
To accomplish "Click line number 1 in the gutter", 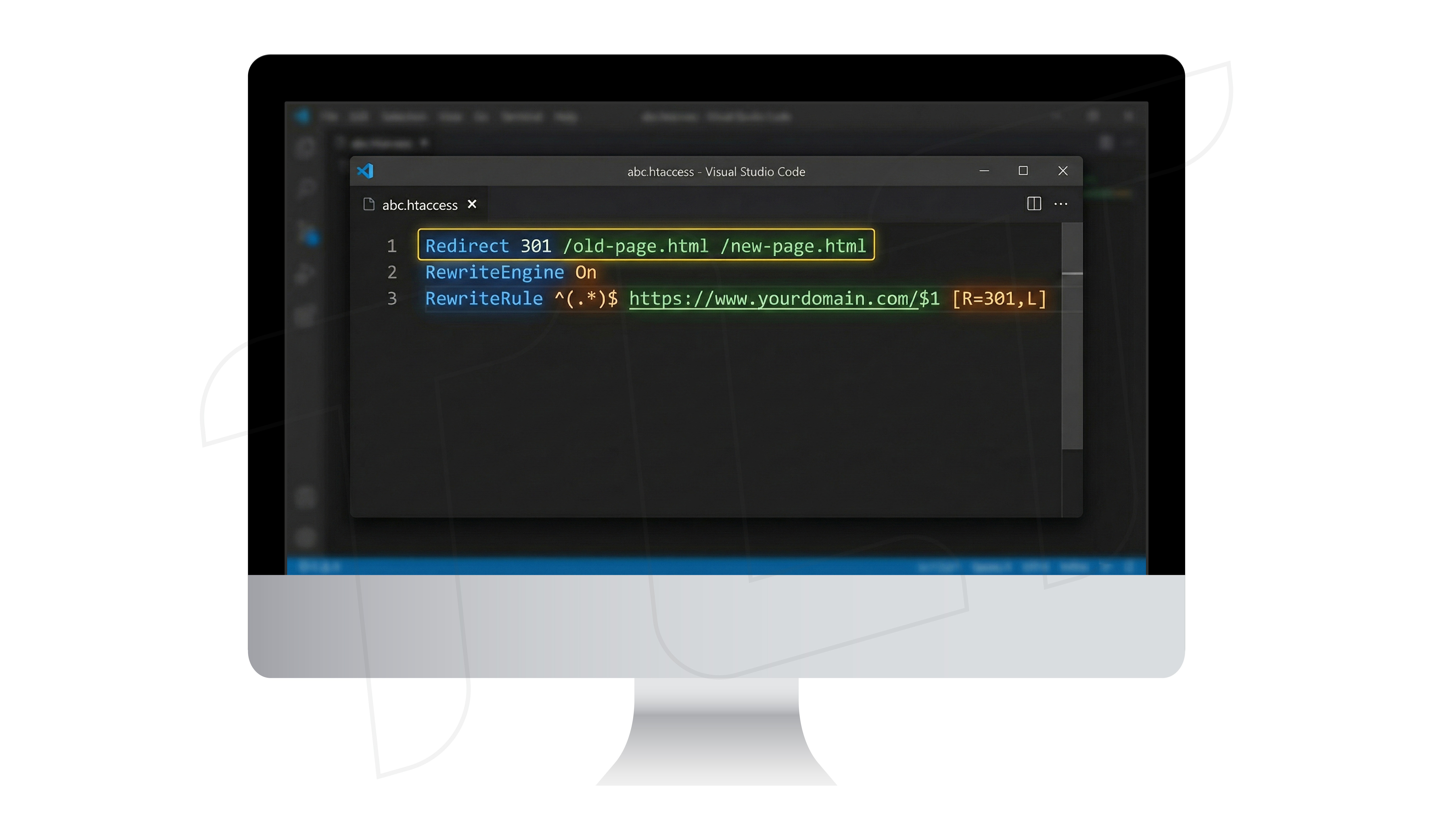I will point(392,246).
